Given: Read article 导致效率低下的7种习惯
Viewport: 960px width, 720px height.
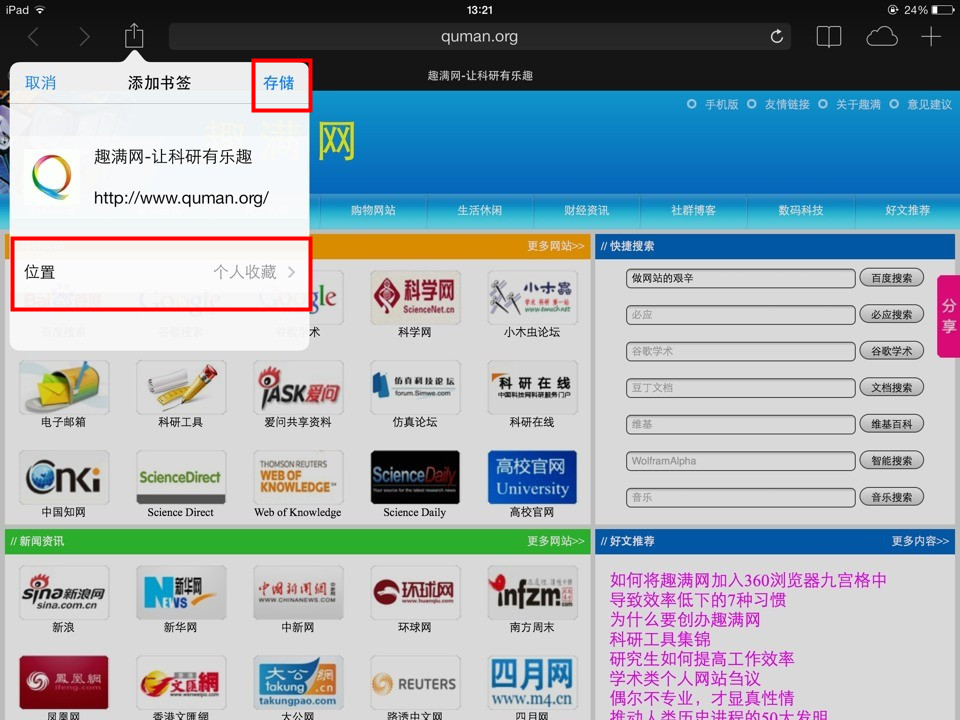Looking at the screenshot, I should [x=698, y=600].
